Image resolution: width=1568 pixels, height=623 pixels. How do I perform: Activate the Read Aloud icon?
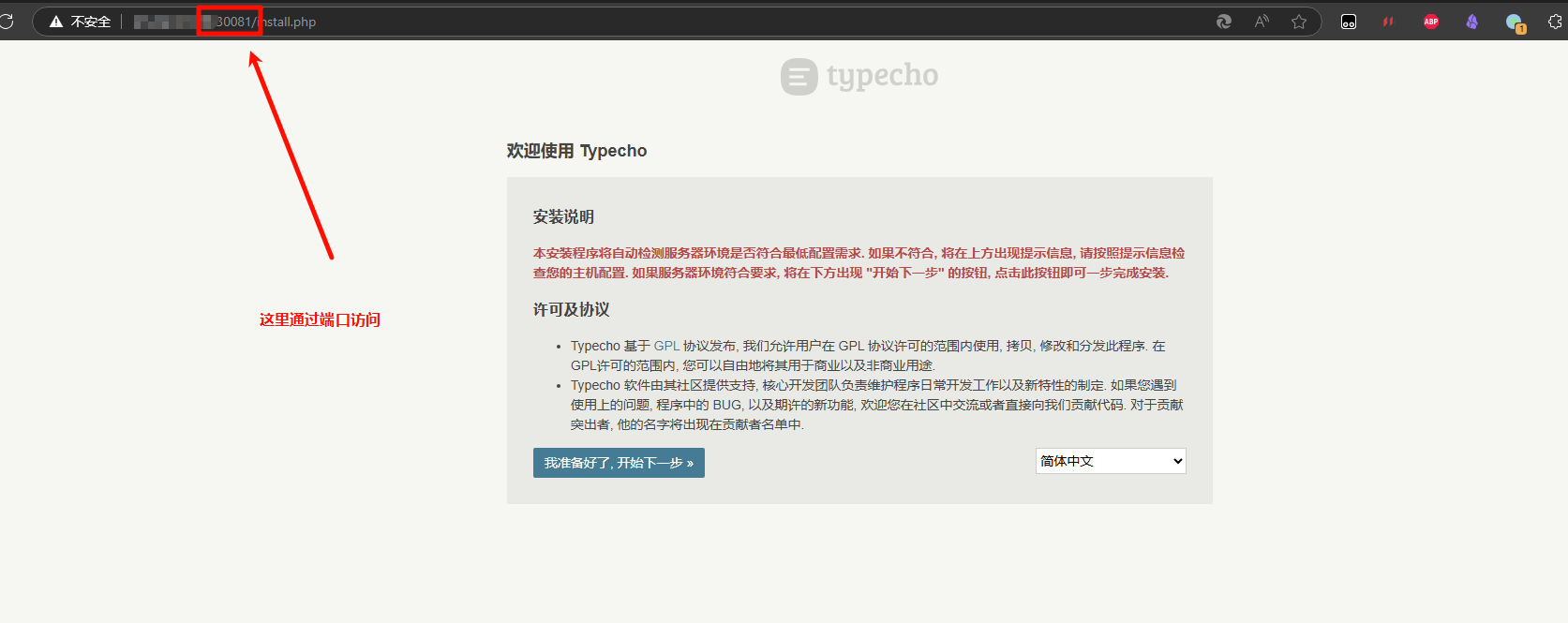pos(1262,22)
